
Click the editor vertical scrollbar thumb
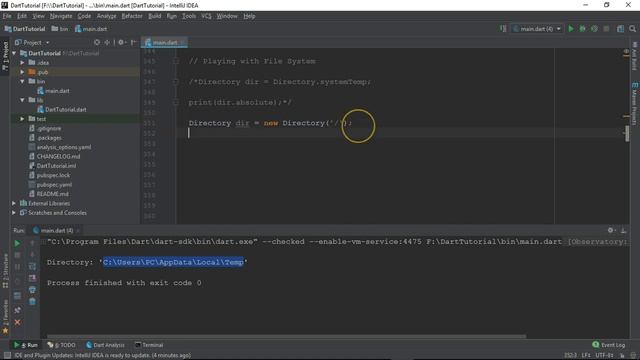pos(627,134)
